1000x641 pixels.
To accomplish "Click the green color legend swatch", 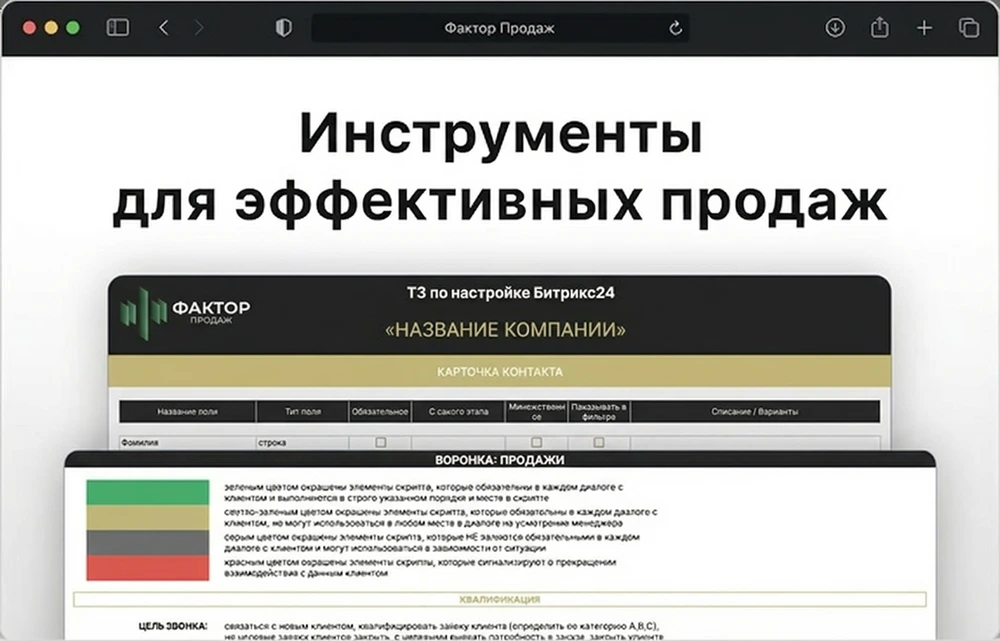I will point(147,492).
